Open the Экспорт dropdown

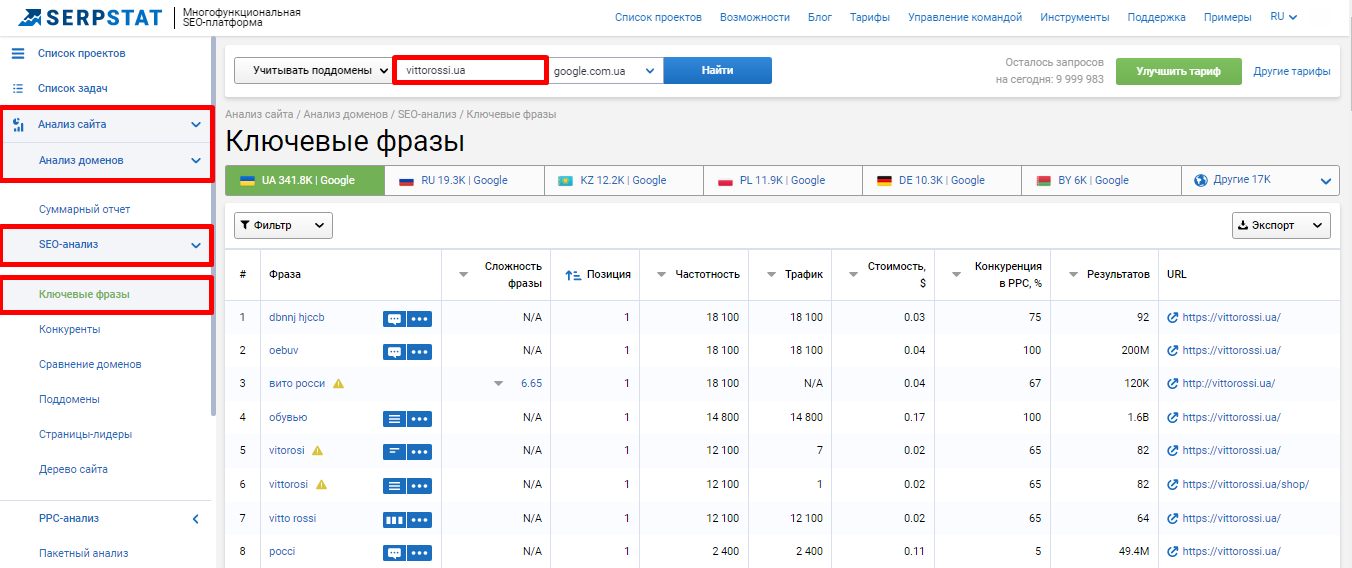click(x=1281, y=225)
